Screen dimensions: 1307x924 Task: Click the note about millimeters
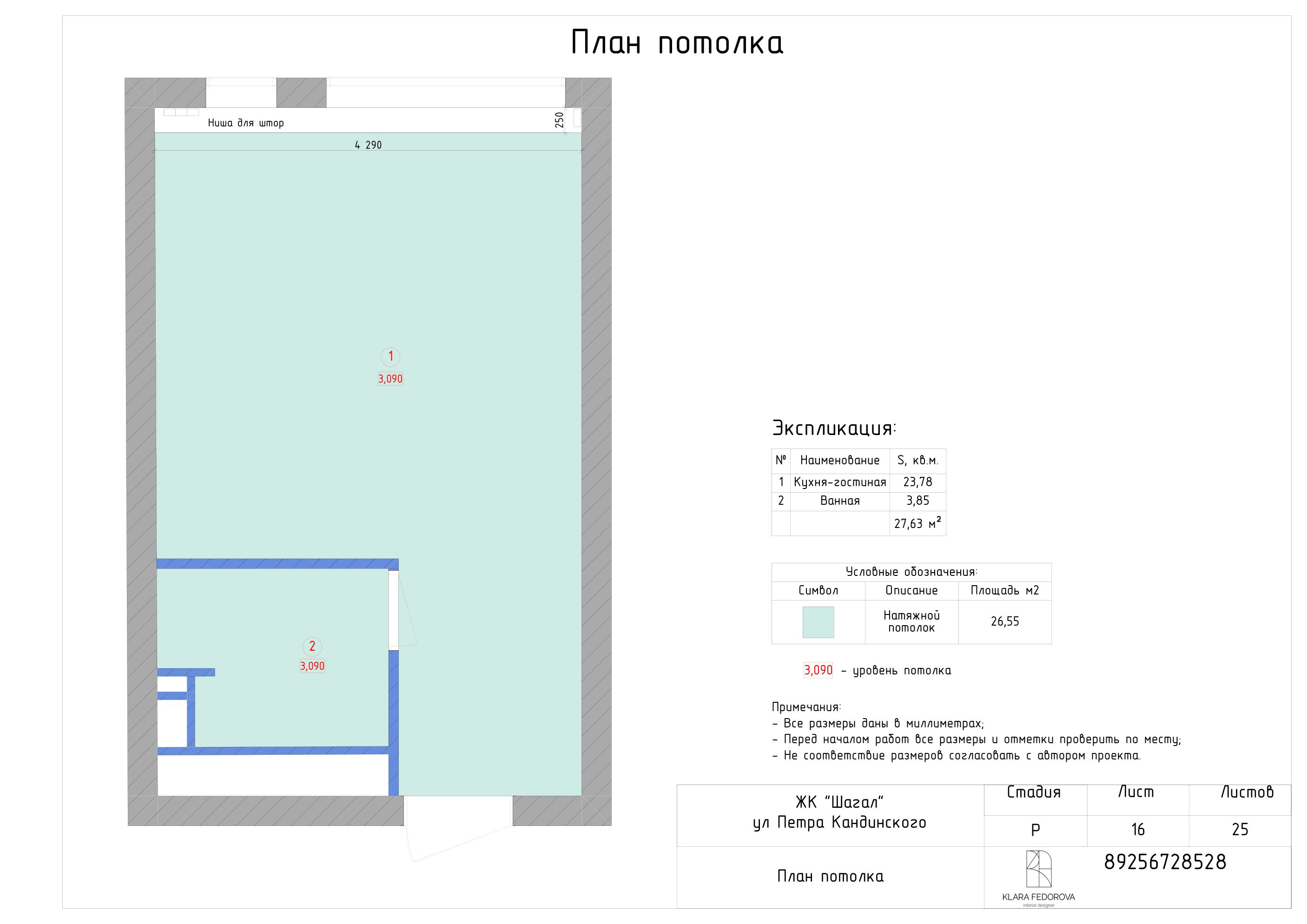click(x=878, y=724)
